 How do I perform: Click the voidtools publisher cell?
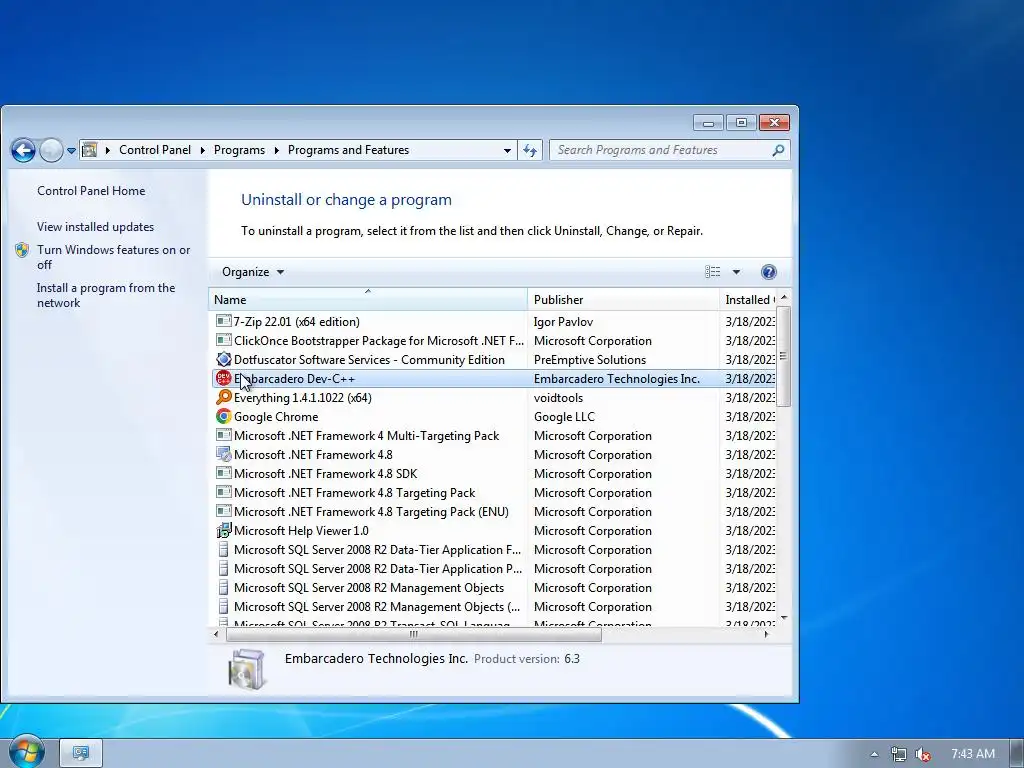(x=558, y=398)
